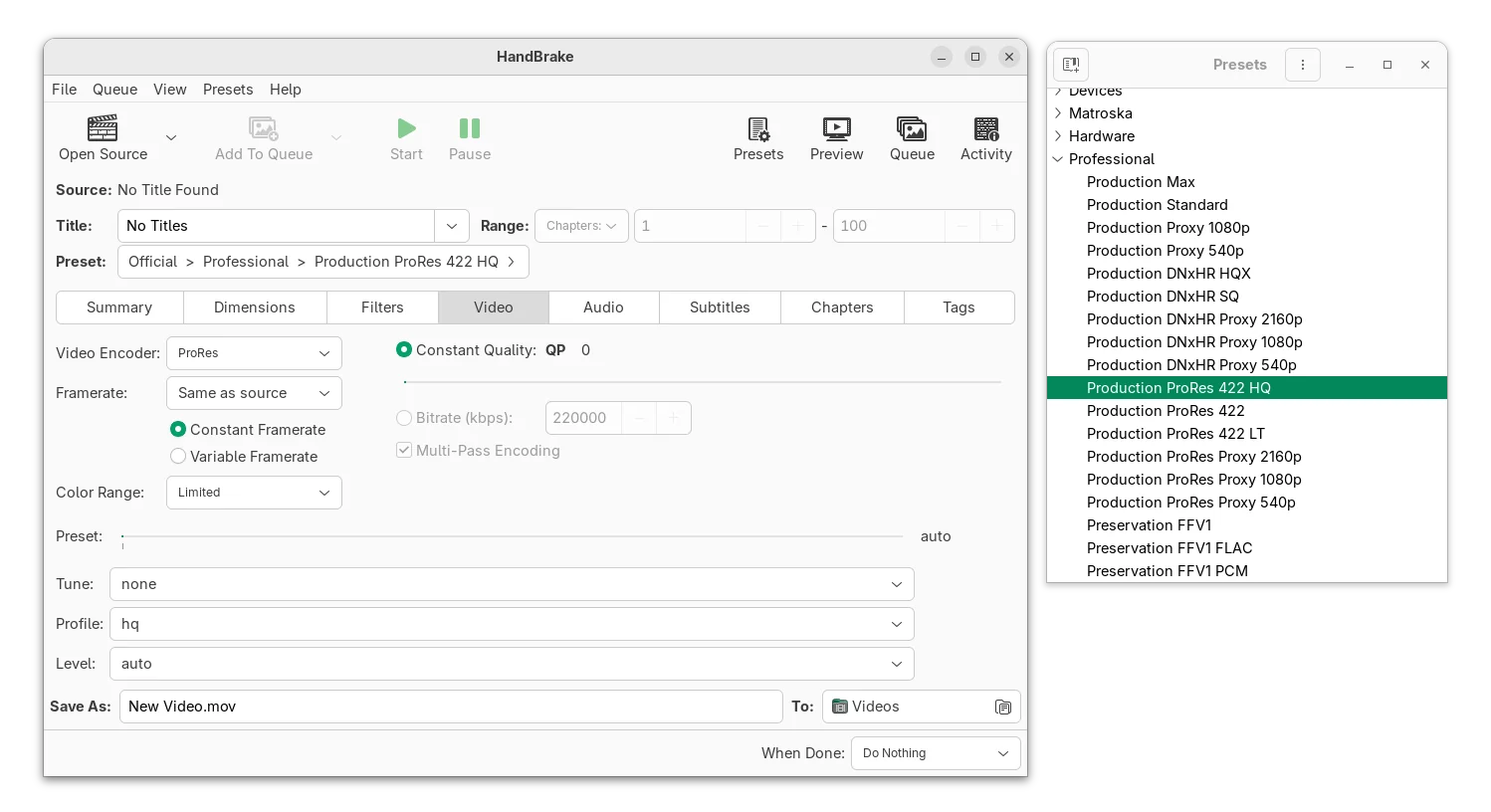Click the Save As filename field
The height and width of the screenshot is (812, 1491).
pyautogui.click(x=450, y=707)
